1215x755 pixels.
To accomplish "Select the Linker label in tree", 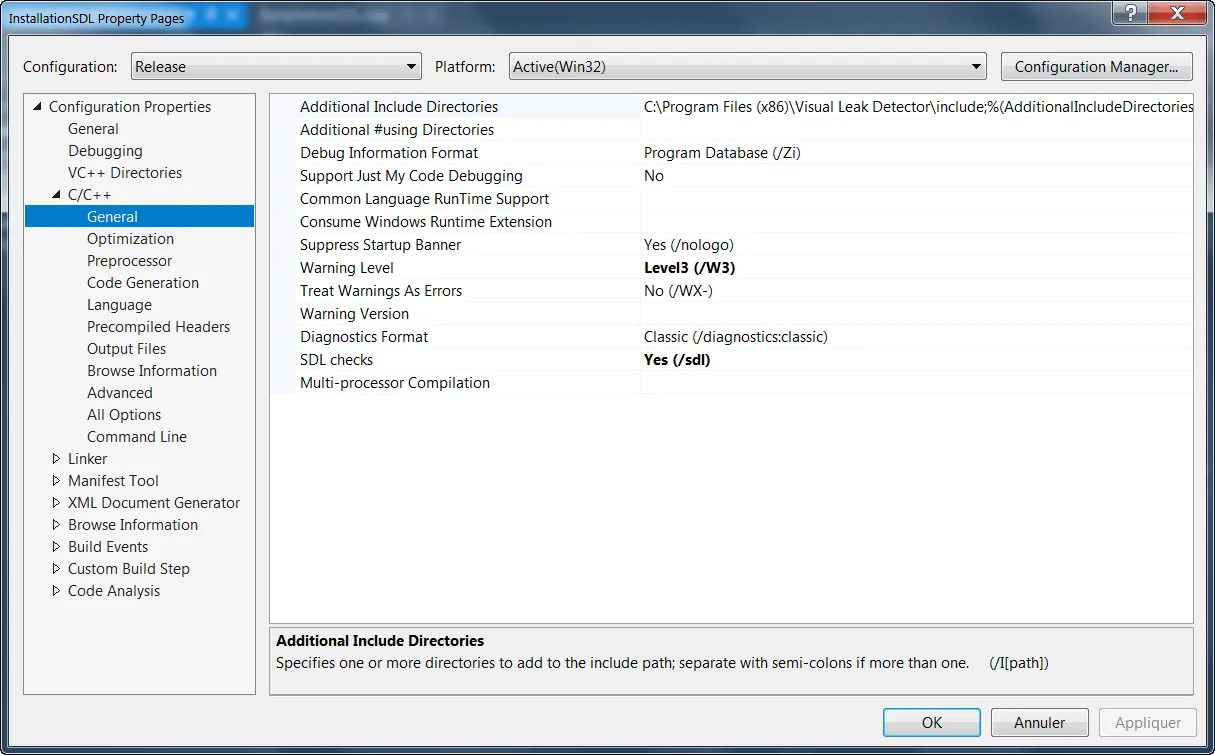I will [x=87, y=459].
